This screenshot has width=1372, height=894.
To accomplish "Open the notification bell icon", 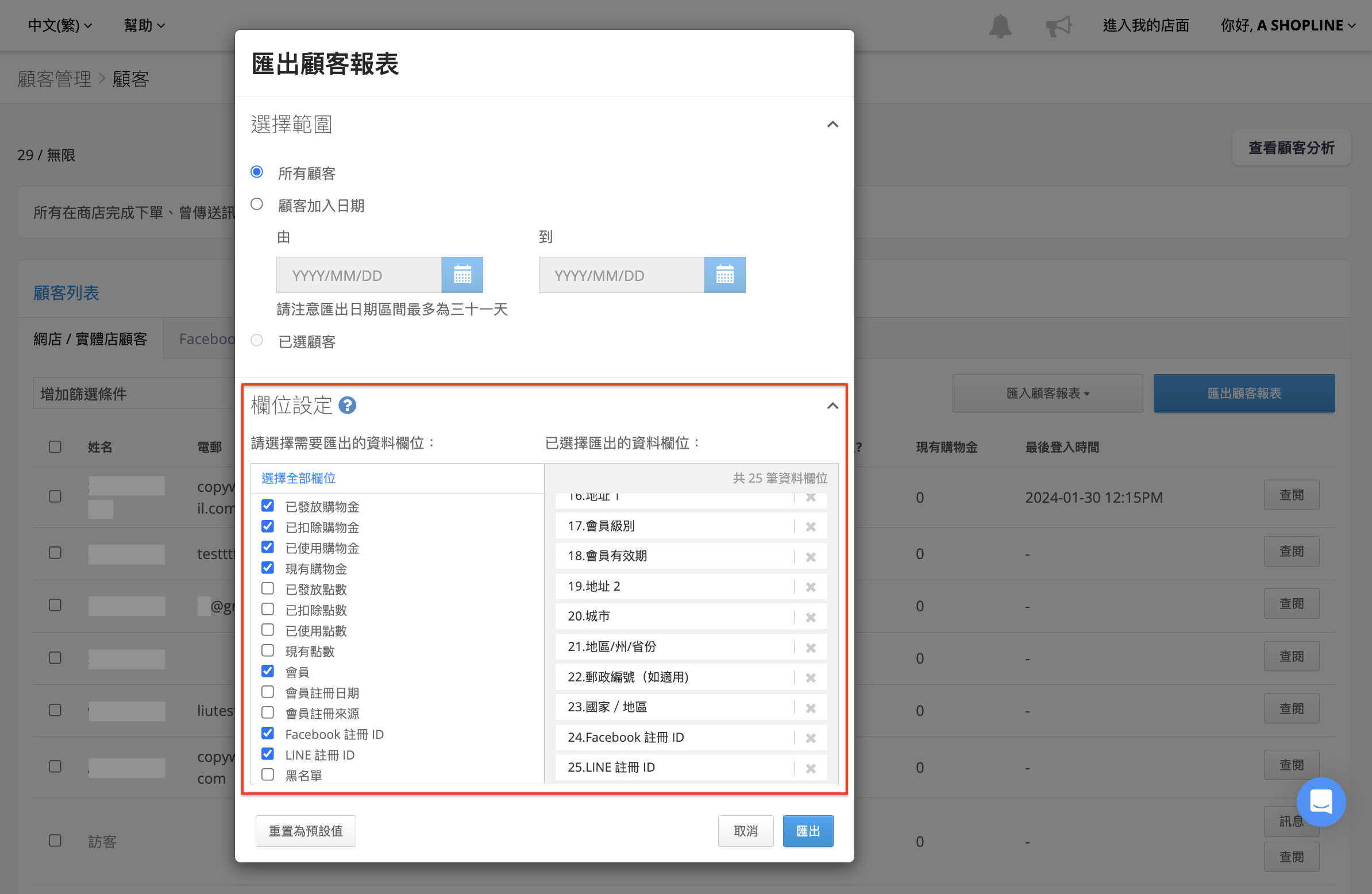I will pos(1000,26).
